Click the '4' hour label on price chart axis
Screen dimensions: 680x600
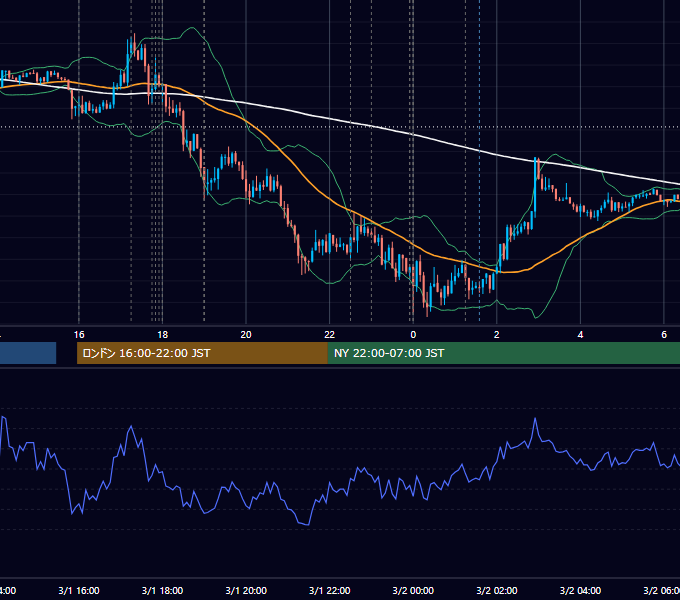[580, 335]
